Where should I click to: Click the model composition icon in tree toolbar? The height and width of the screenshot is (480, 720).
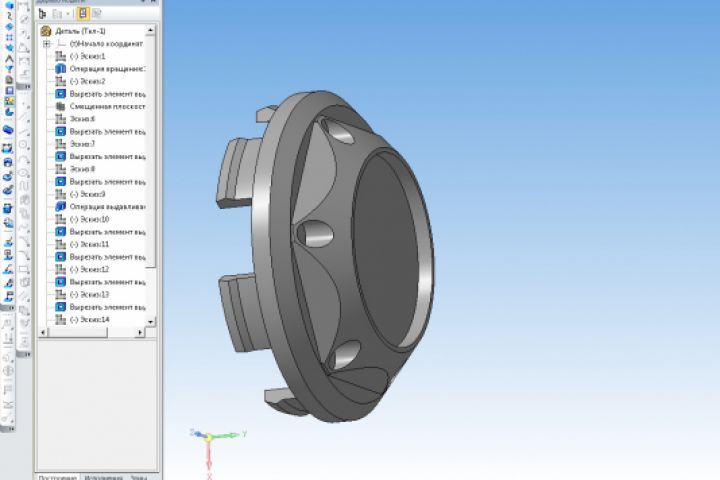tap(57, 14)
